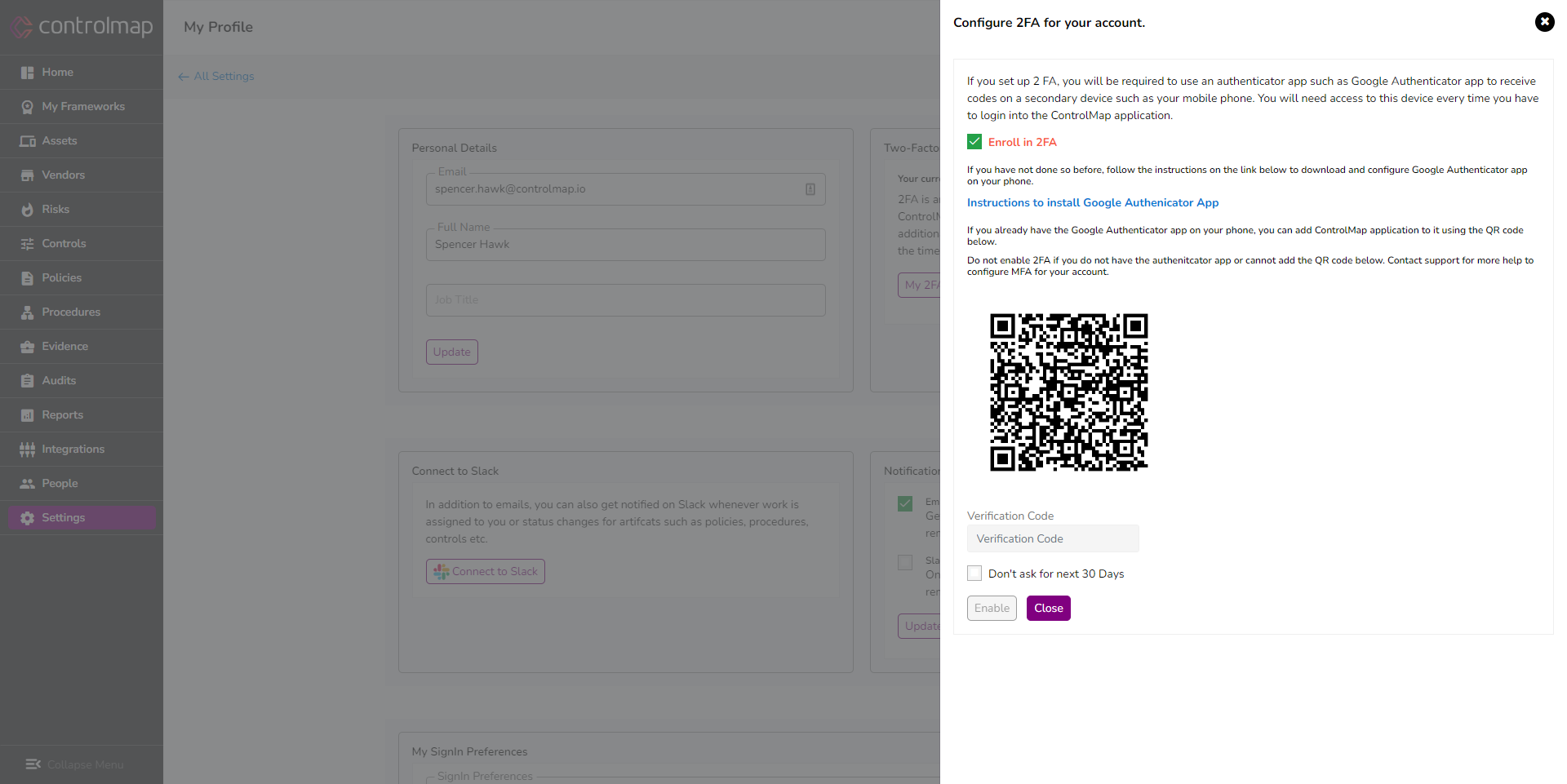Open the Home menu item
This screenshot has width=1567, height=784.
coord(82,73)
